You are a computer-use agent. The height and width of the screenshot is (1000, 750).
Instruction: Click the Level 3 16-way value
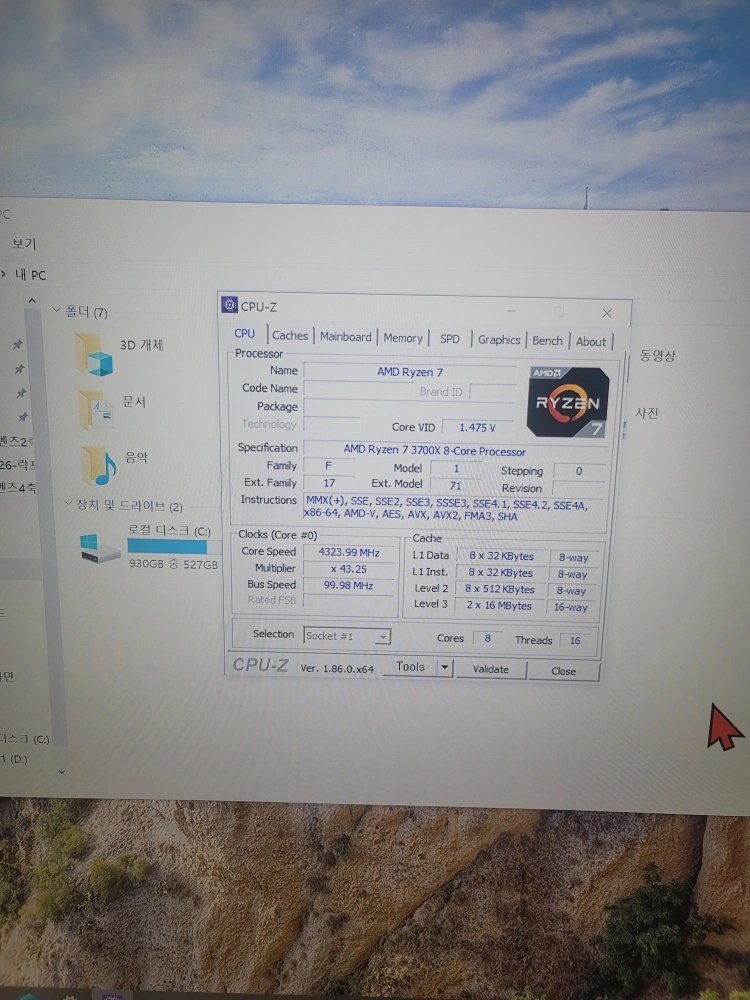point(570,607)
